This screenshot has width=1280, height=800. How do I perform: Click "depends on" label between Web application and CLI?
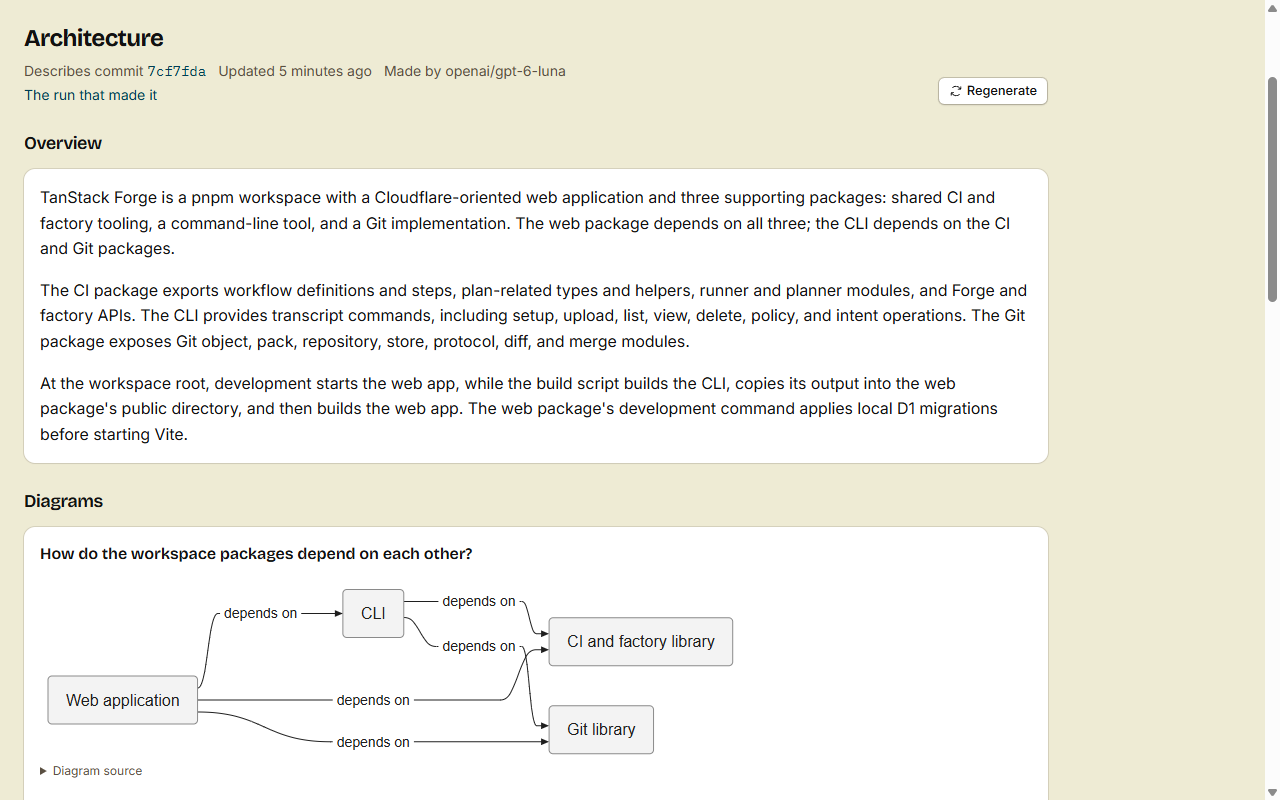click(260, 613)
